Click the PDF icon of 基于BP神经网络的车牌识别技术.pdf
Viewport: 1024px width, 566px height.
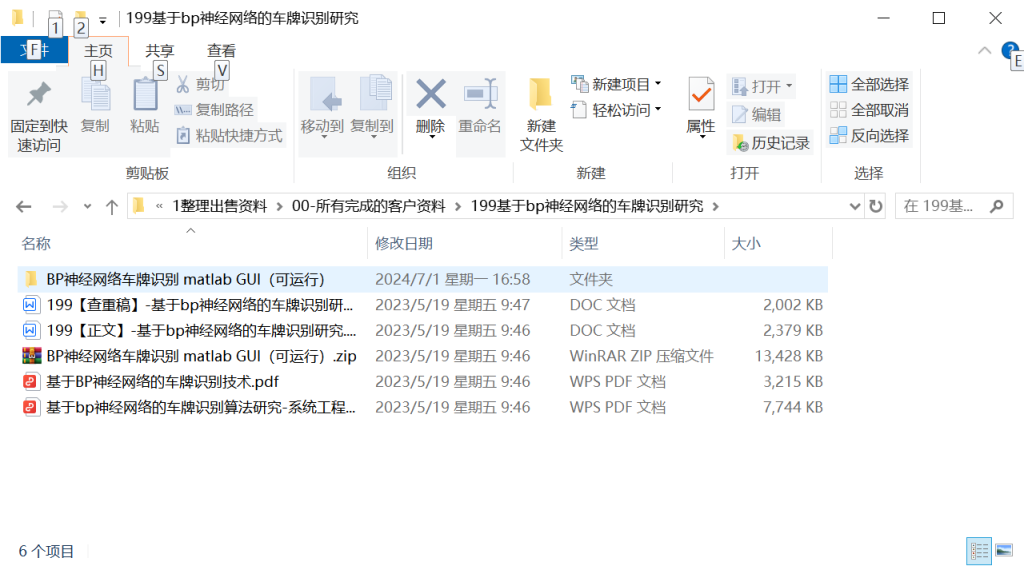(31, 381)
